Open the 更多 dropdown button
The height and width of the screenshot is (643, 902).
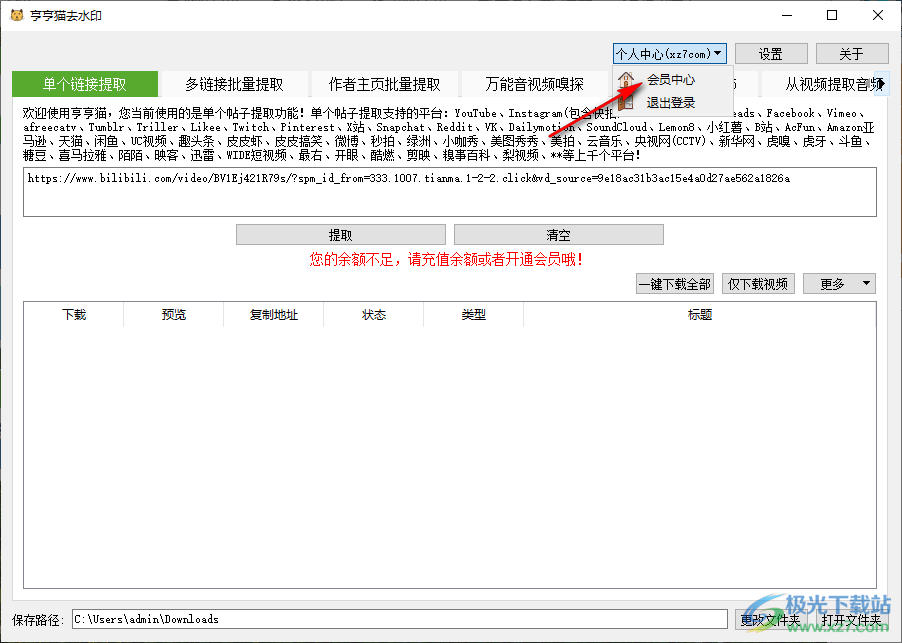pyautogui.click(x=838, y=284)
